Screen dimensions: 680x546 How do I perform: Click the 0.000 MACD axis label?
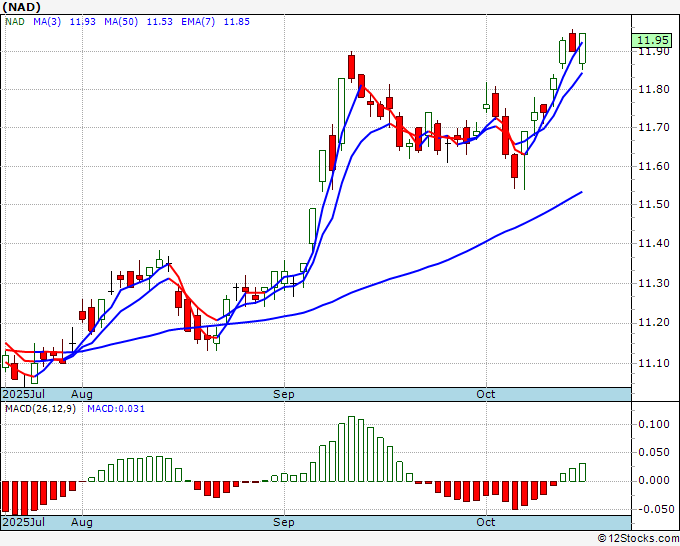coord(654,481)
